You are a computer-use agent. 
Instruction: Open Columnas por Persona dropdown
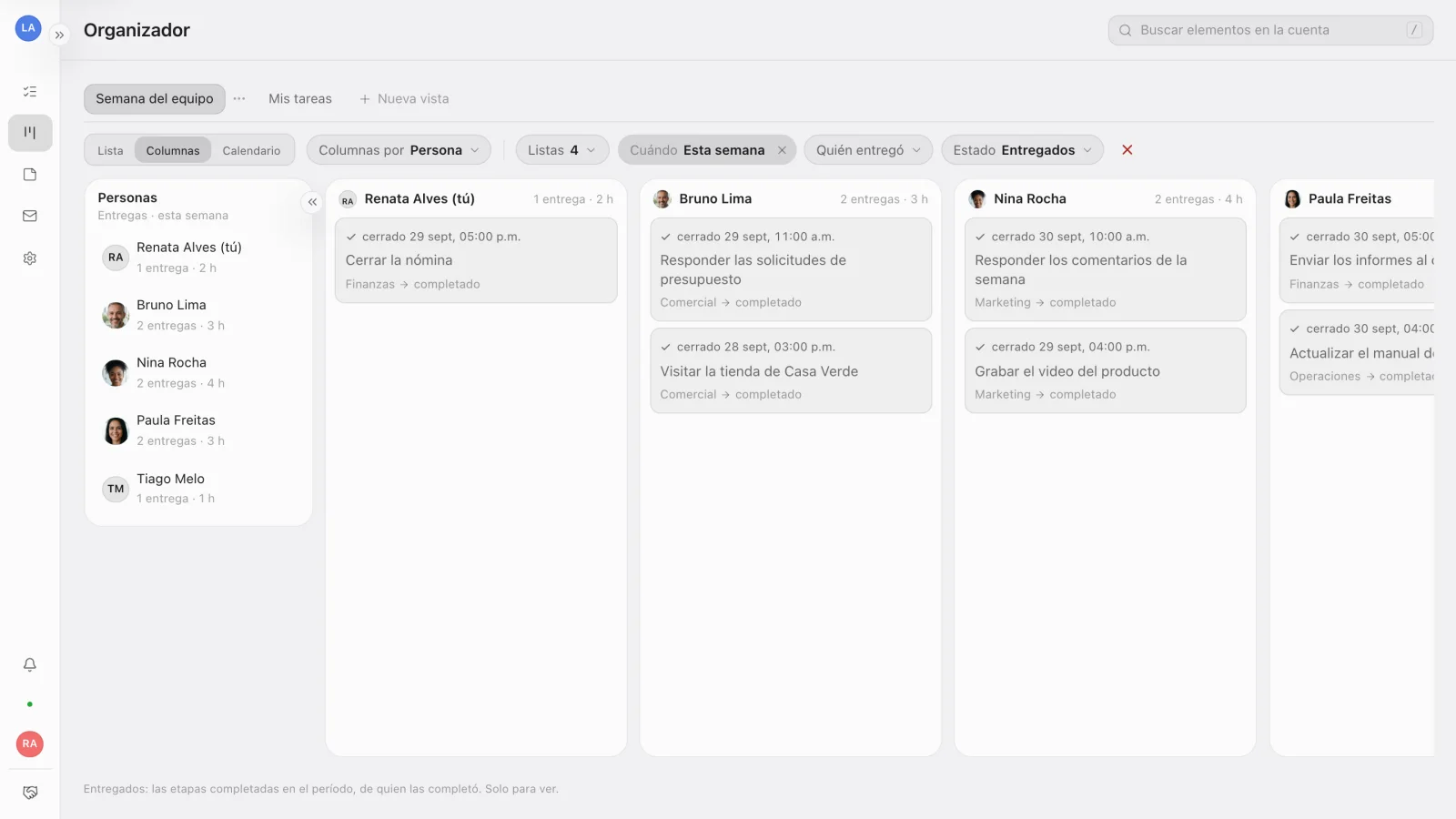coord(399,150)
